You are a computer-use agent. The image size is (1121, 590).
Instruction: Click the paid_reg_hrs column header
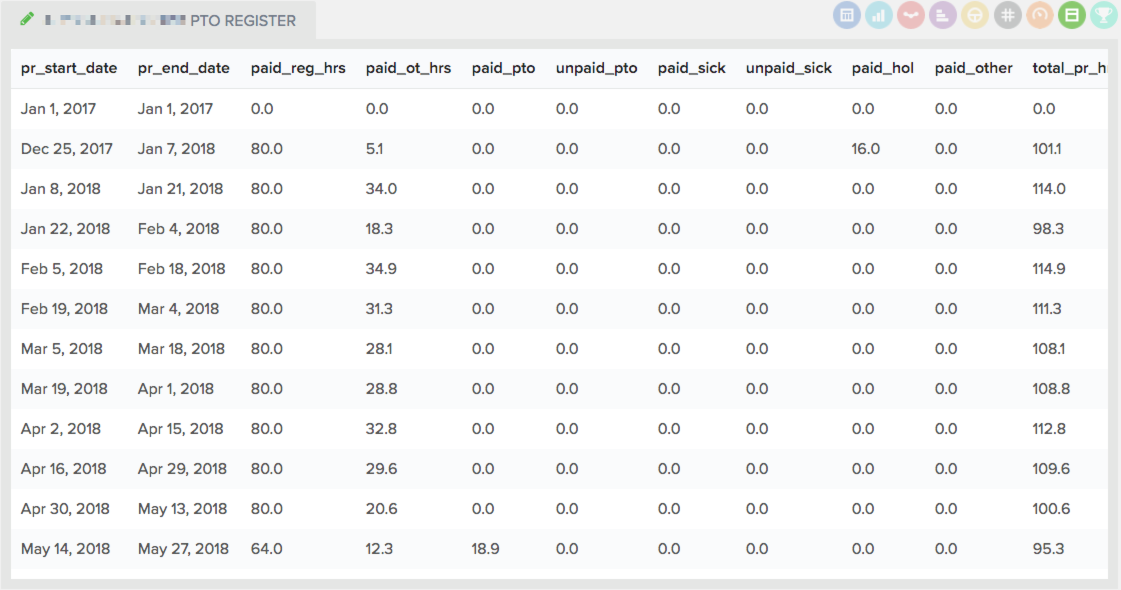click(298, 69)
